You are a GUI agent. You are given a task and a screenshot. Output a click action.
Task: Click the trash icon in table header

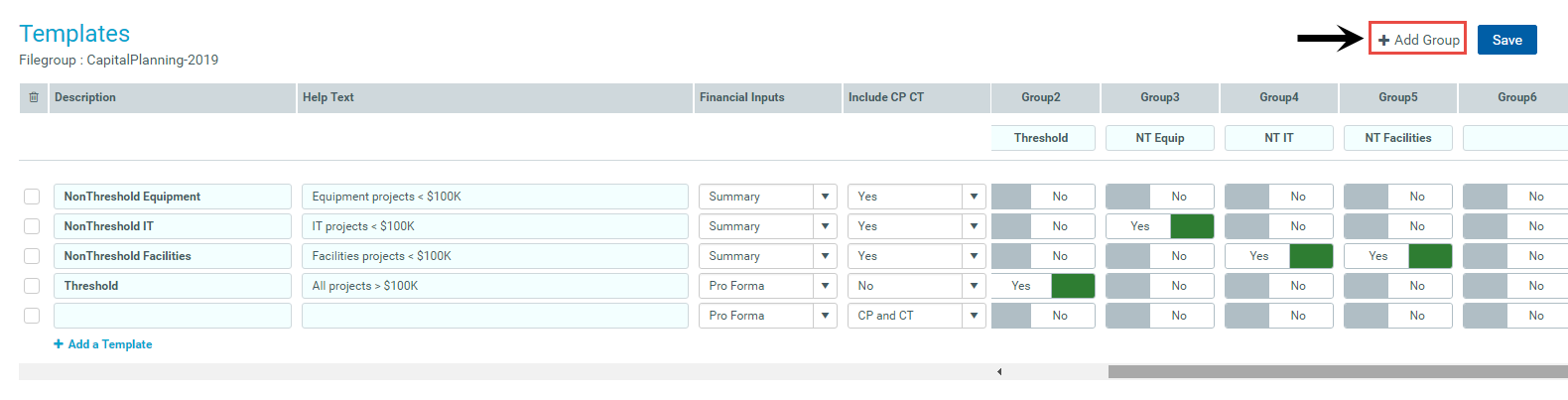pyautogui.click(x=34, y=97)
